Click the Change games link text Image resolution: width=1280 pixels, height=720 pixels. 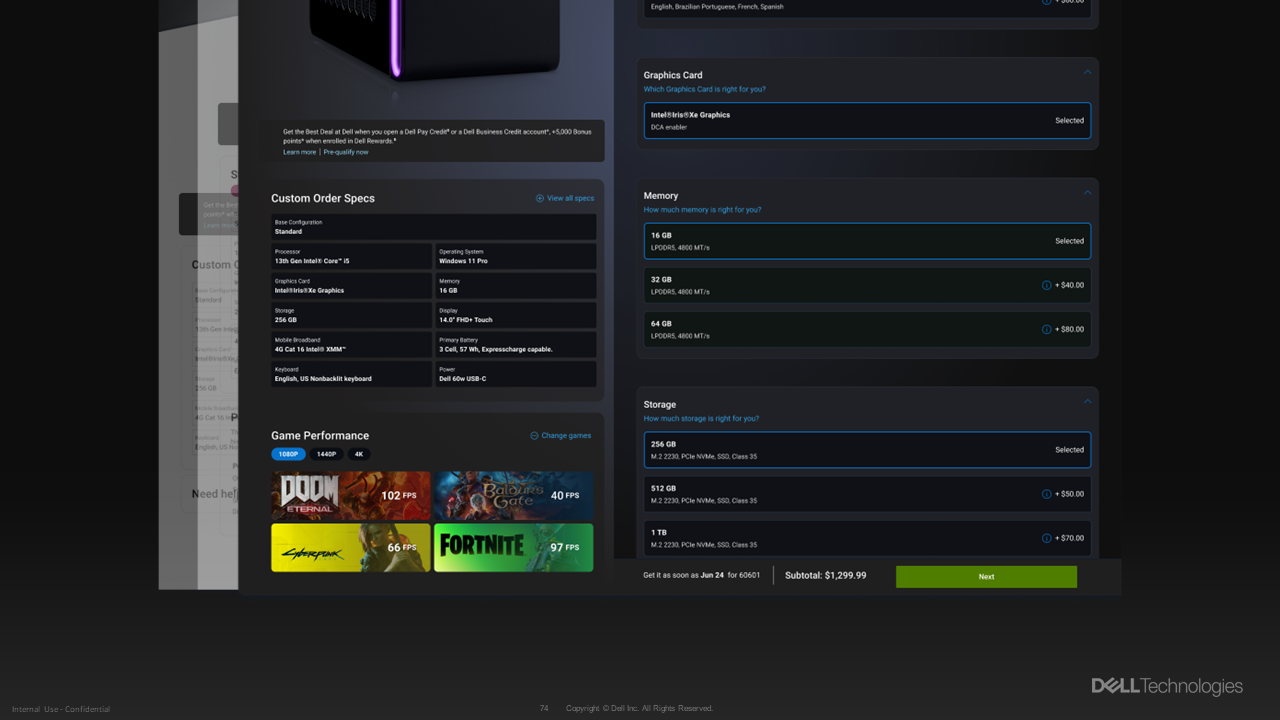(x=566, y=435)
